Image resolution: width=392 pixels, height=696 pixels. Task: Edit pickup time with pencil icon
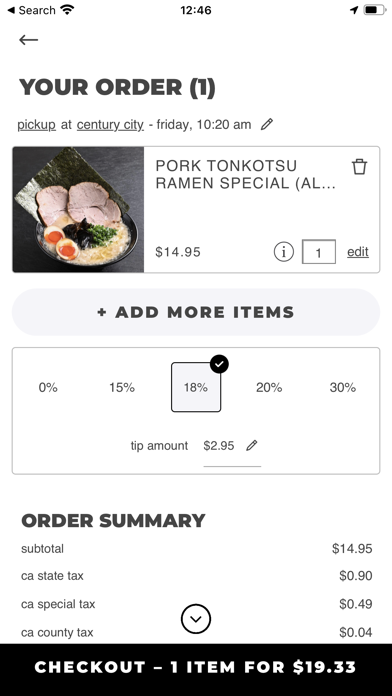tap(266, 124)
